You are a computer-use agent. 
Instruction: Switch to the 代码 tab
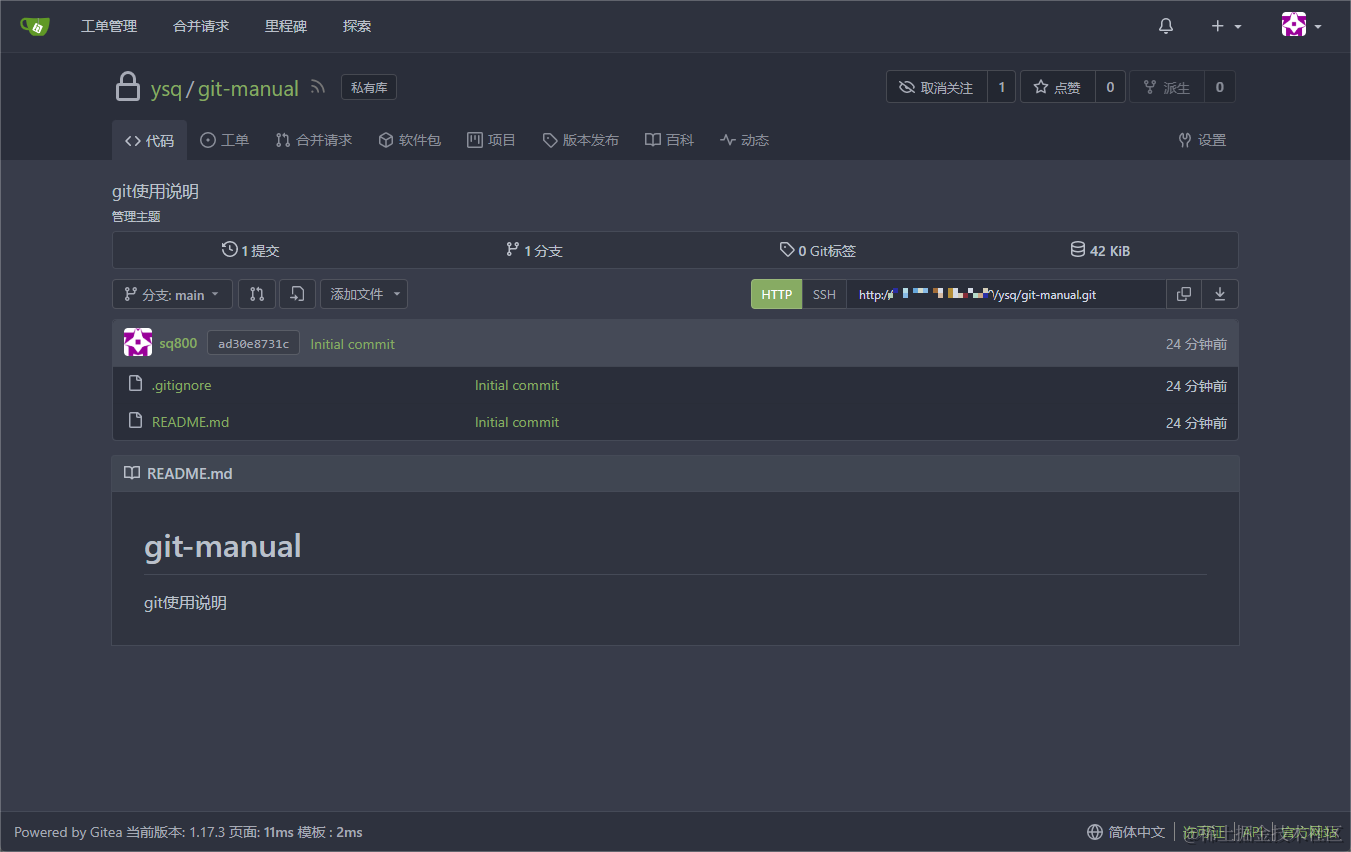[x=149, y=140]
